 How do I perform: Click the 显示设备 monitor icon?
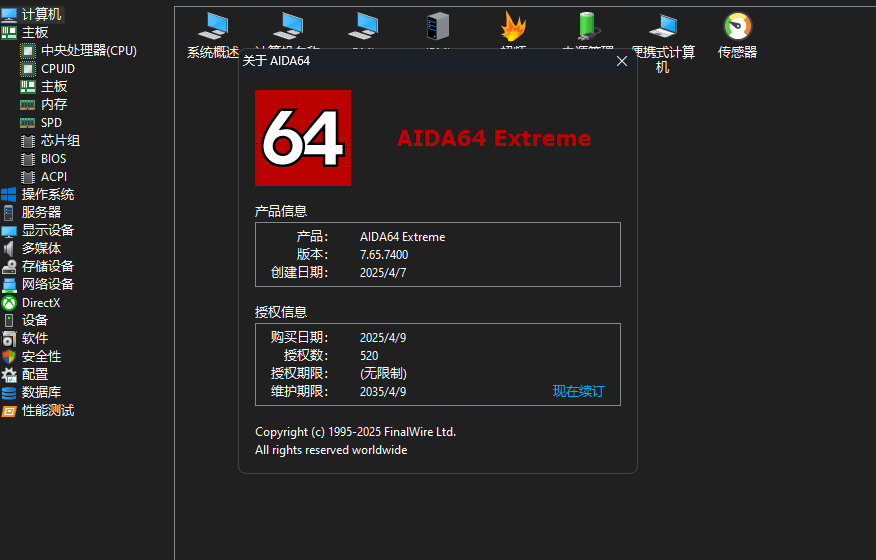point(9,231)
